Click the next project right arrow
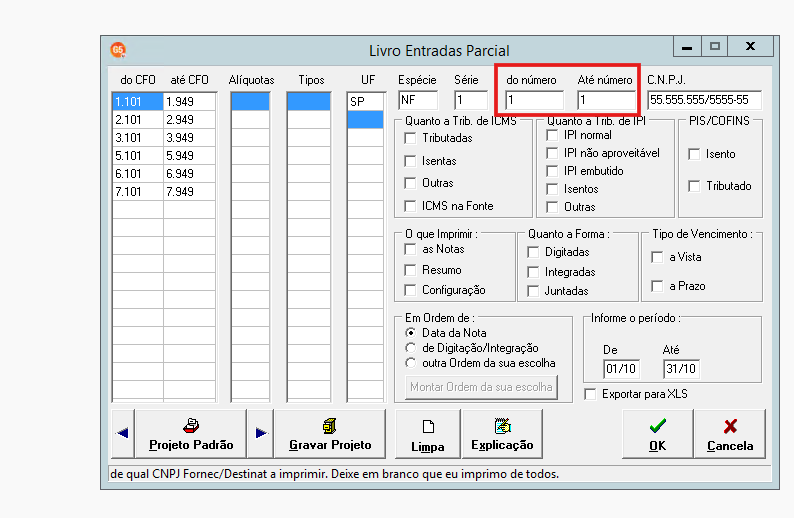This screenshot has height=518, width=794. pyautogui.click(x=261, y=433)
